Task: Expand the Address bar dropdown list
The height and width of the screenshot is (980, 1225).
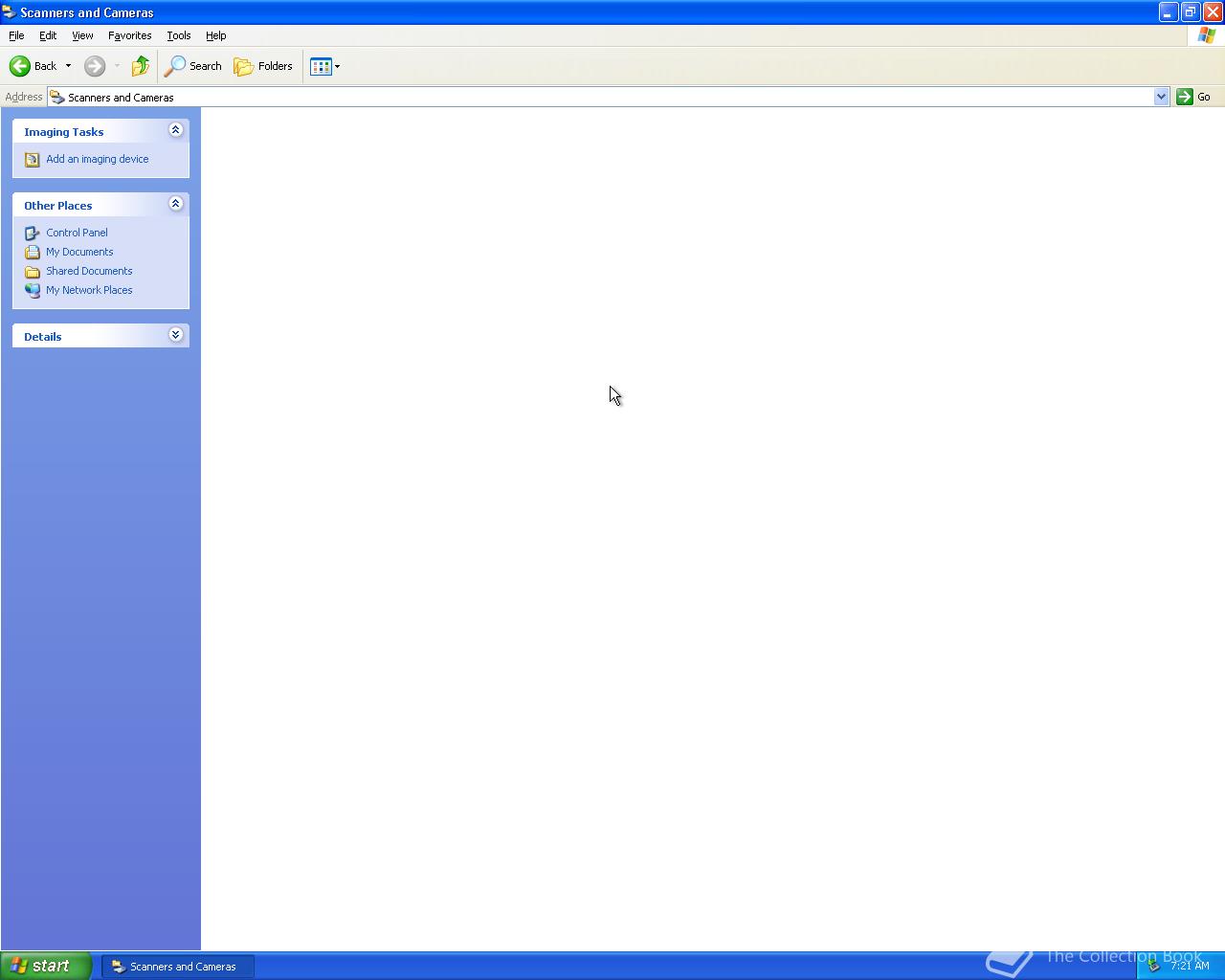Action: point(1161,97)
